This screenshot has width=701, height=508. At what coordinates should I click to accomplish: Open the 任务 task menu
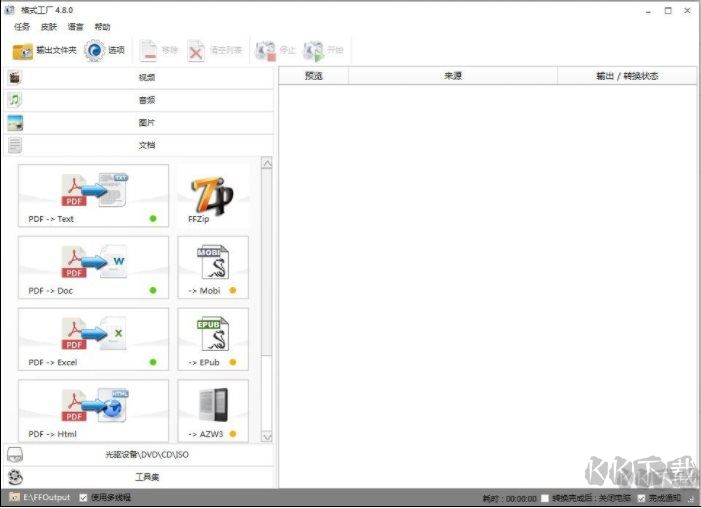[22, 27]
